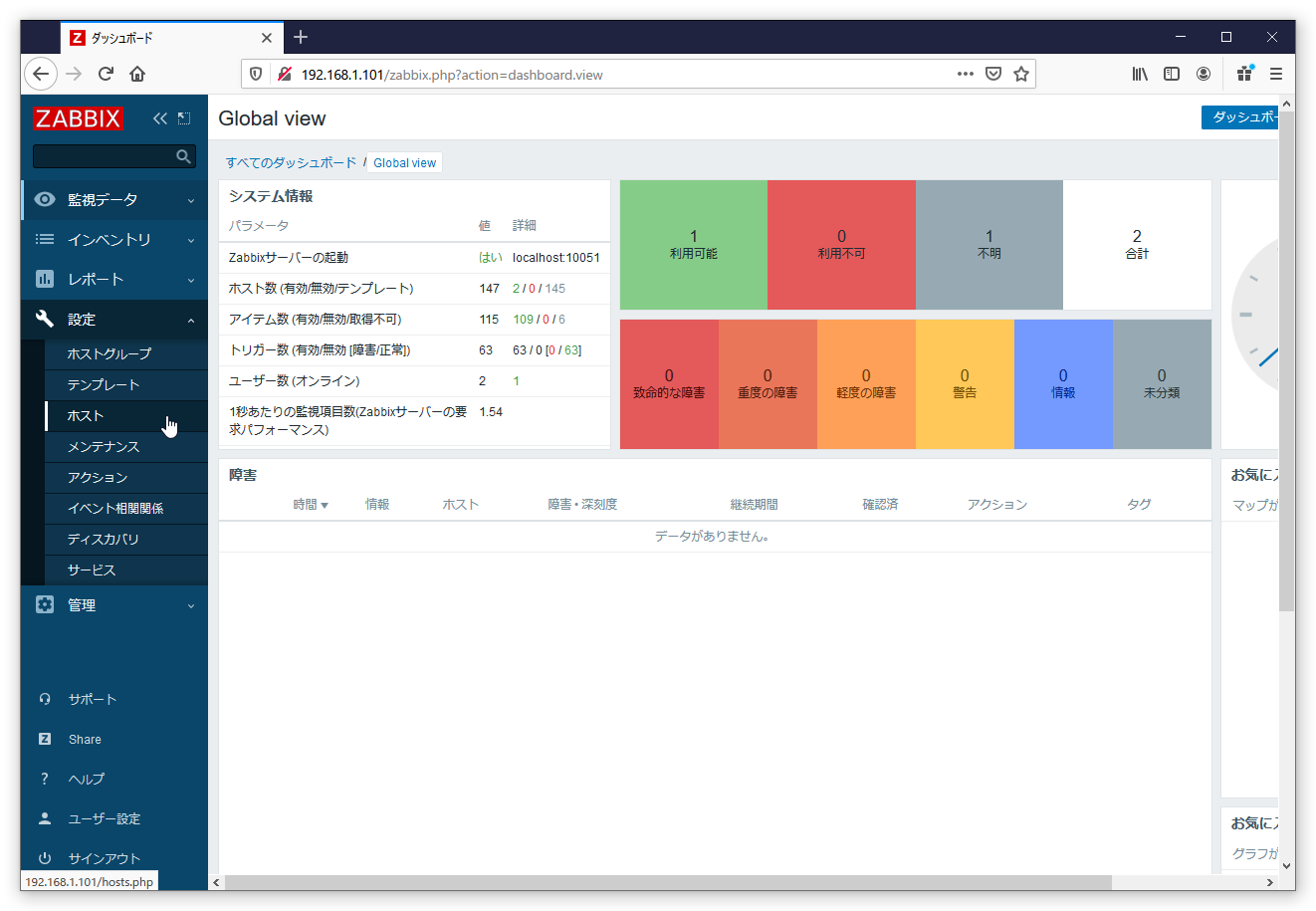
Task: Show browser sidebars icon
Action: 1172,74
